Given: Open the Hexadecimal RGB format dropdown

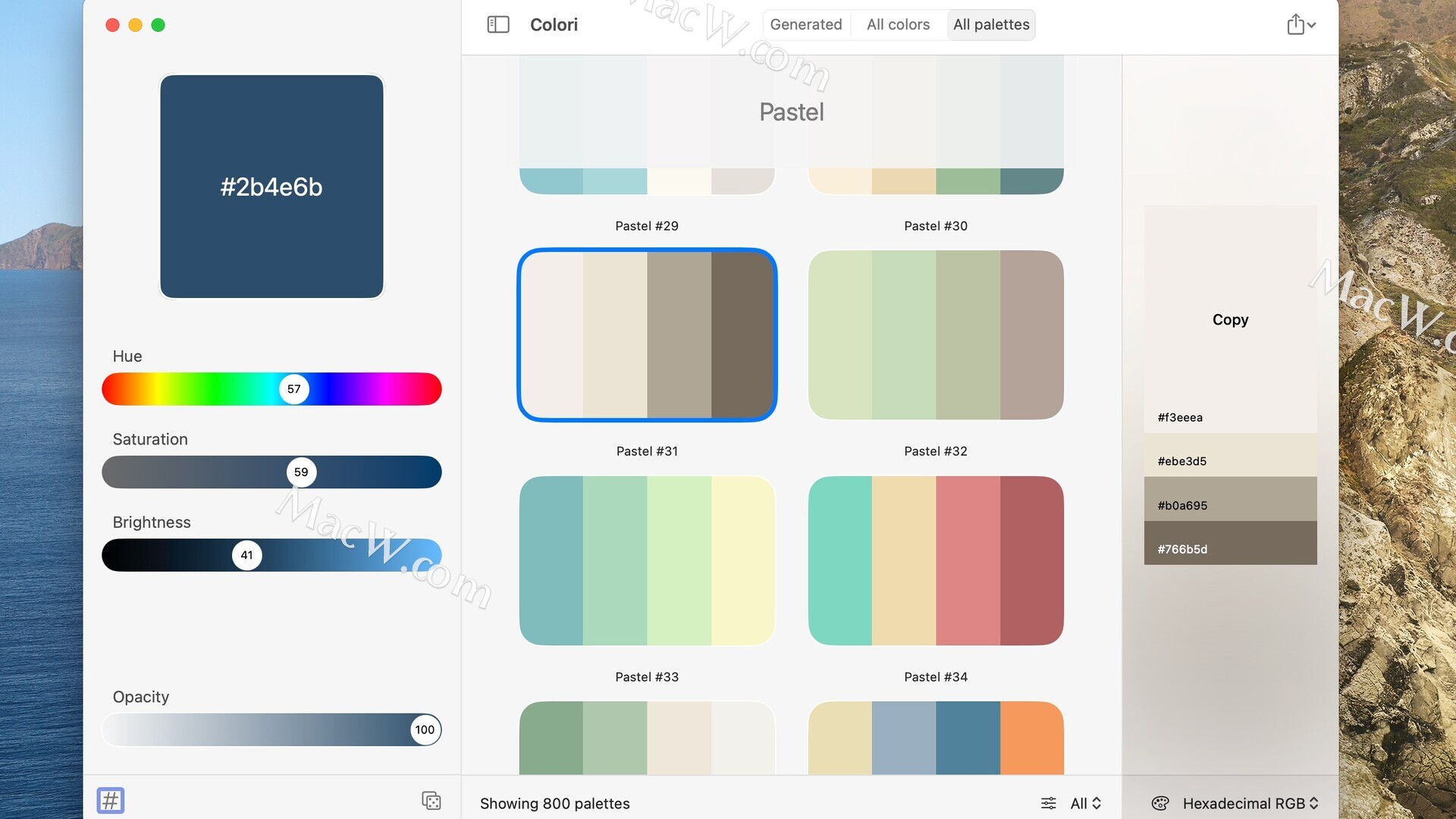Looking at the screenshot, I should point(1250,803).
